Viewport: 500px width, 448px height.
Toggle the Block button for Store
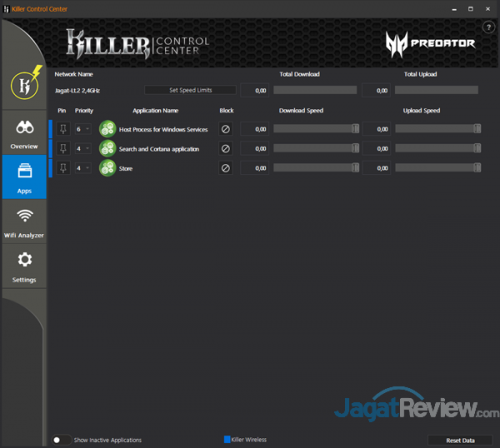[x=226, y=168]
